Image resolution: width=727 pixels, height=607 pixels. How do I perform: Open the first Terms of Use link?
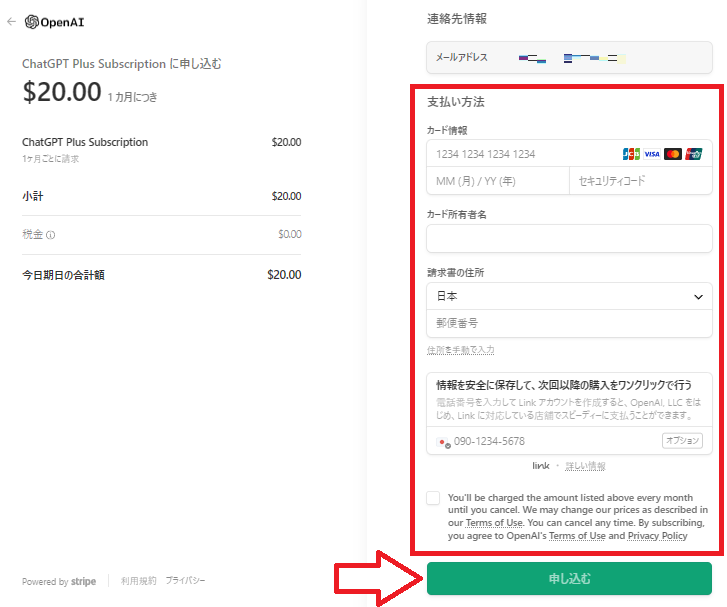pos(494,523)
